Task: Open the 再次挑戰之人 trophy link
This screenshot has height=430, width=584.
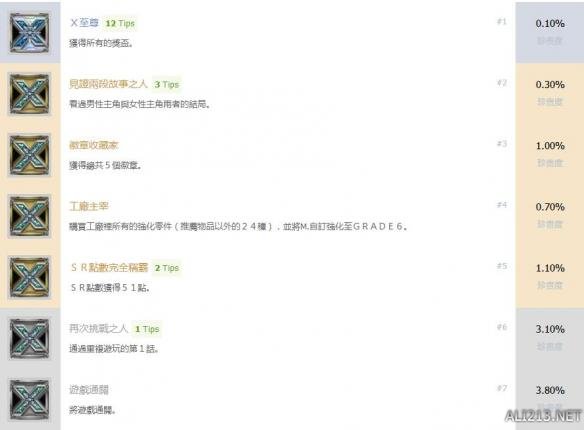Action: (x=99, y=328)
